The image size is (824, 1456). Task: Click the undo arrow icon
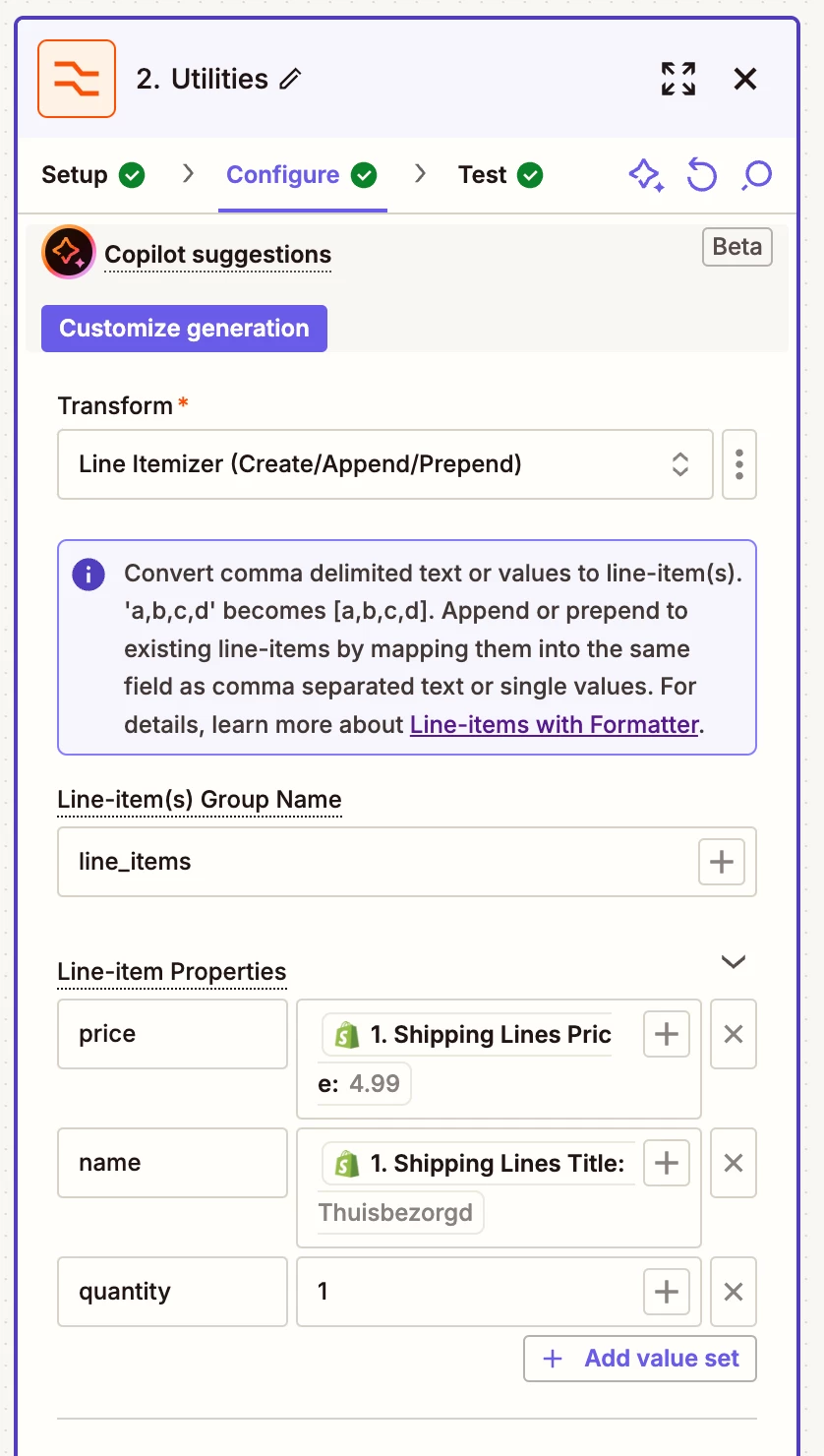701,175
